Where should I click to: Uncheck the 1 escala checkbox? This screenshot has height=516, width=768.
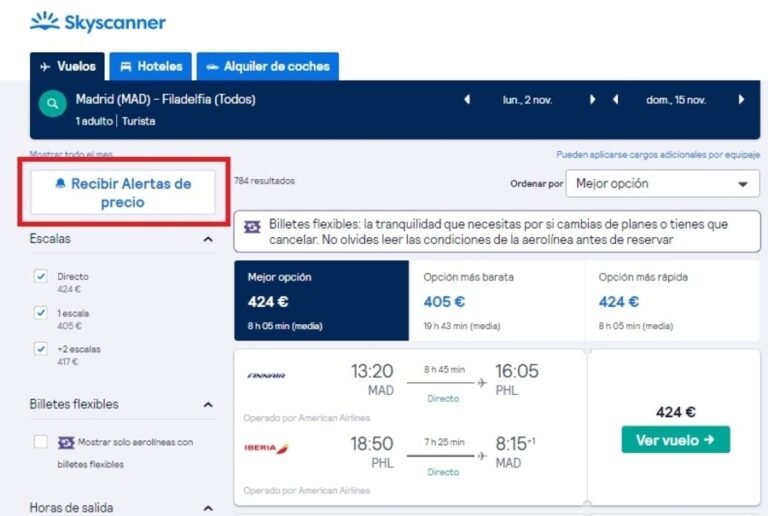tap(41, 313)
